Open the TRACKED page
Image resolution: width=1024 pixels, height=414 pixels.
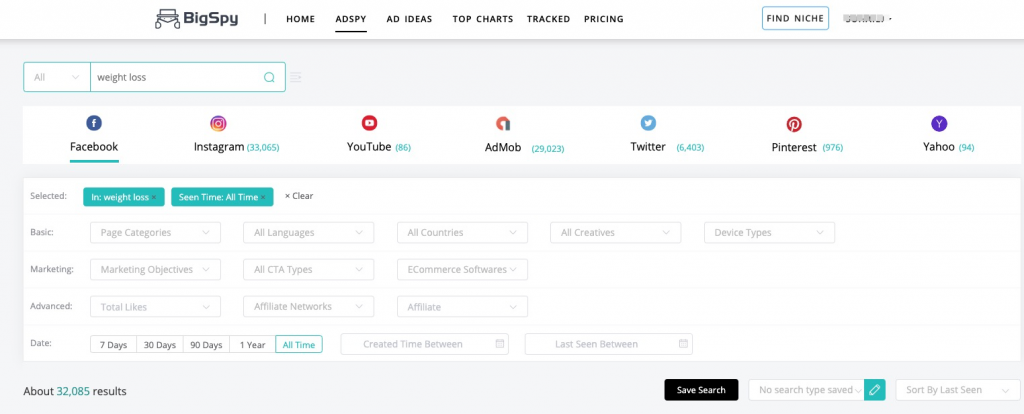pyautogui.click(x=549, y=19)
